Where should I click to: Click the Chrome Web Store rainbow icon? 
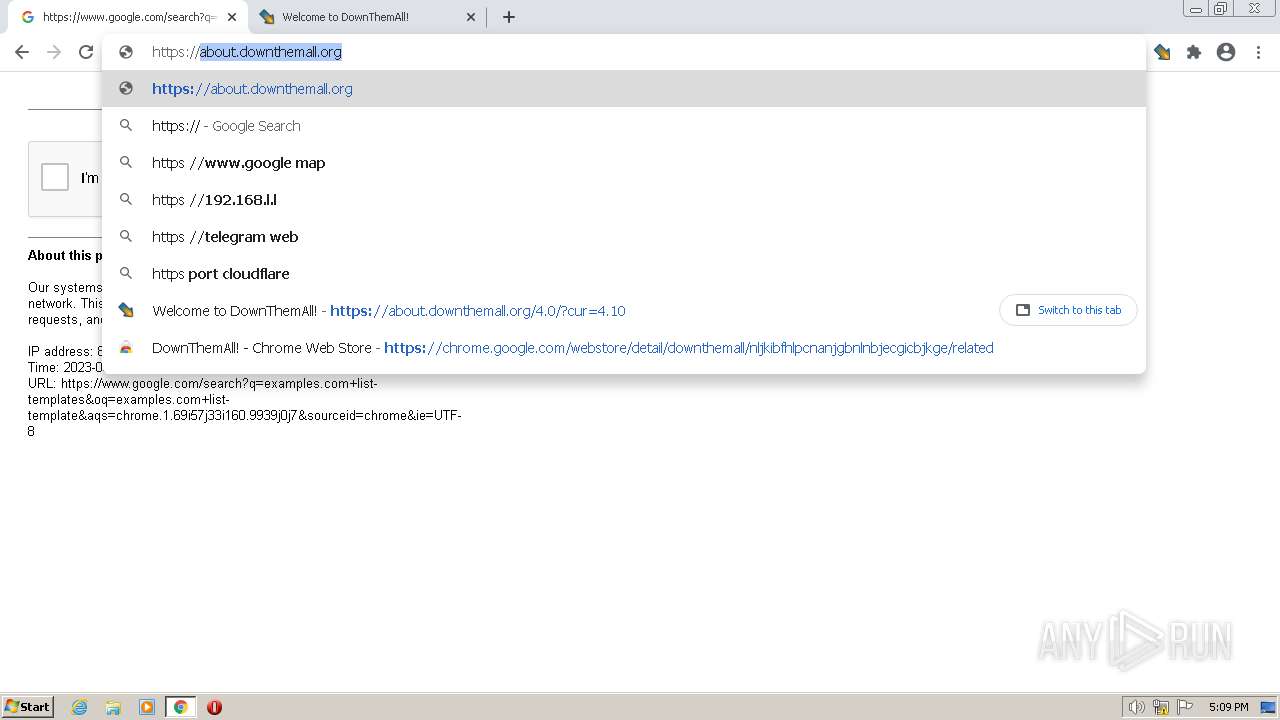coord(126,347)
